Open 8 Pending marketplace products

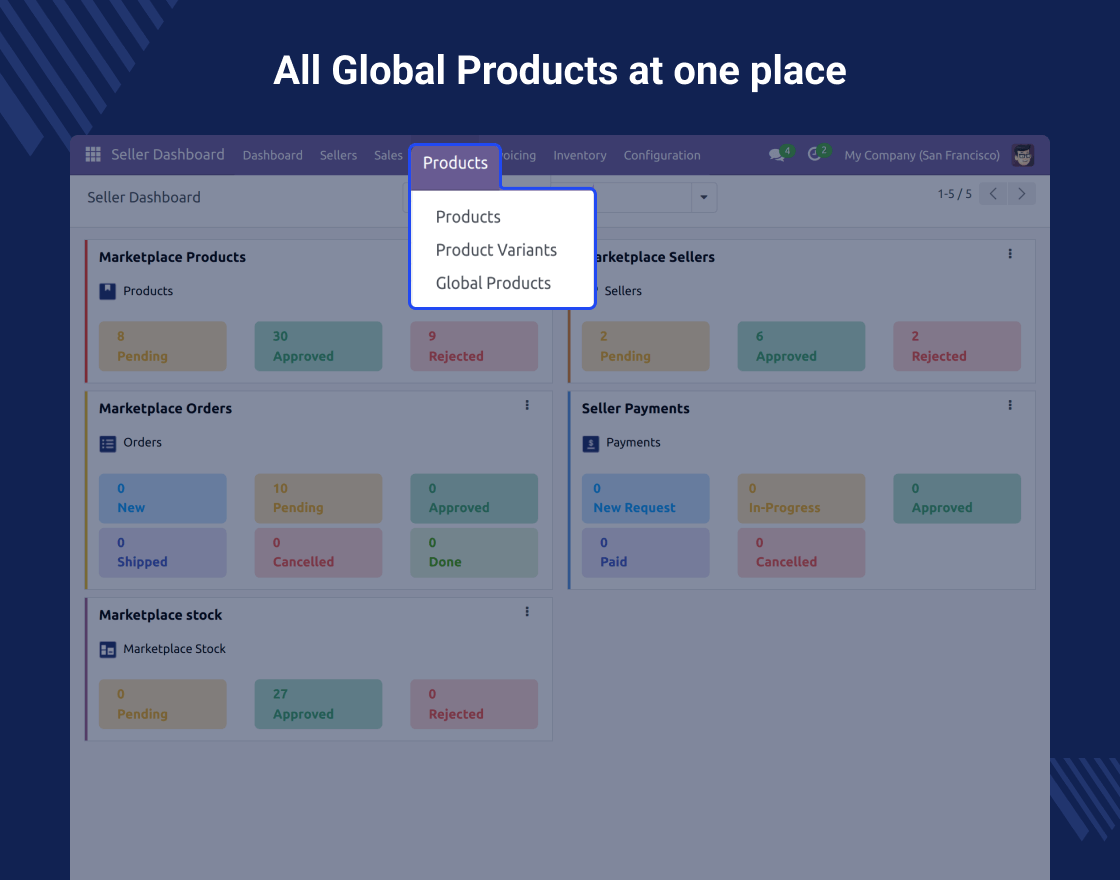[x=163, y=346]
